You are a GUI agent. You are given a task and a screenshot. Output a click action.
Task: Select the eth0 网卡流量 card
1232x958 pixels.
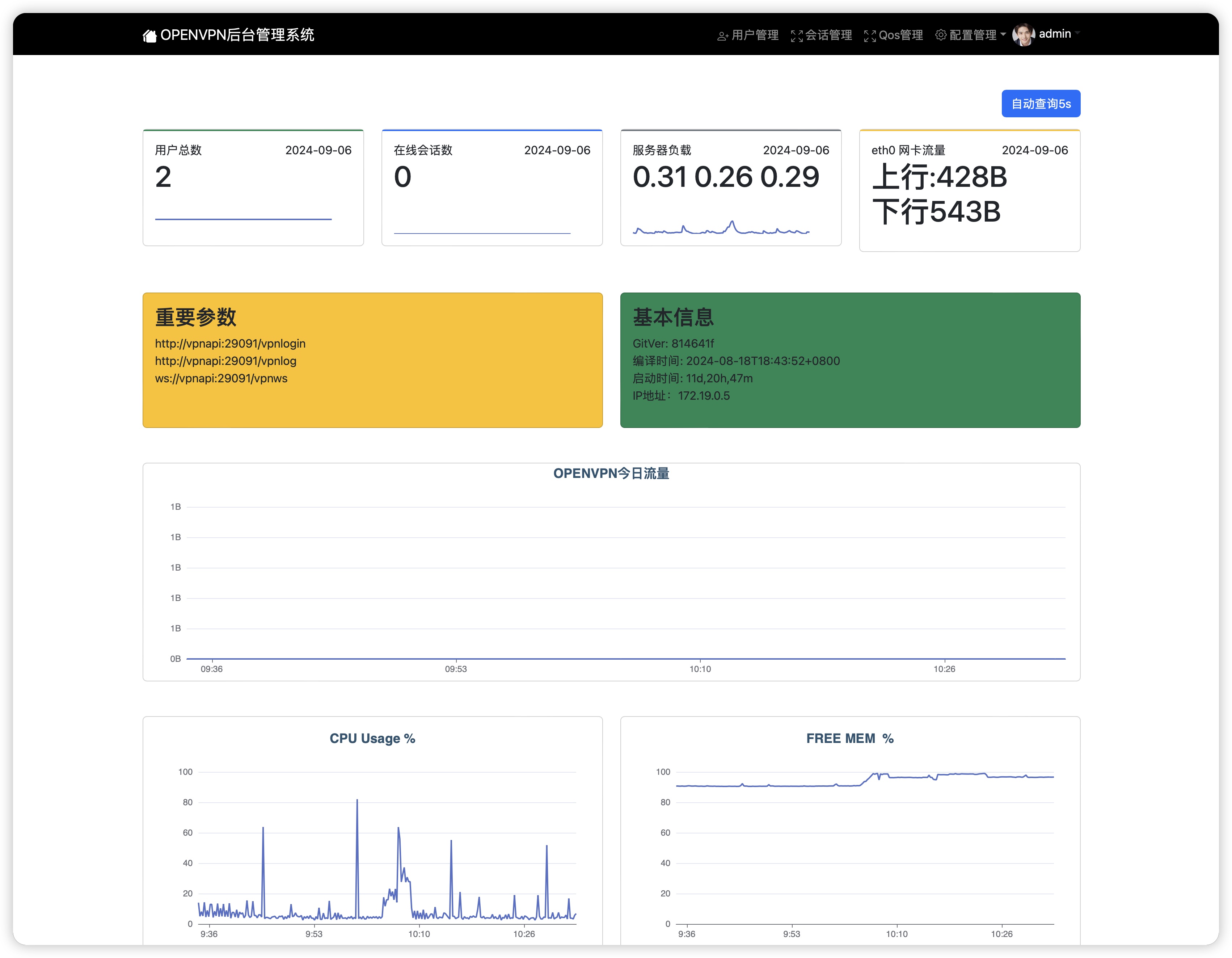pyautogui.click(x=969, y=191)
